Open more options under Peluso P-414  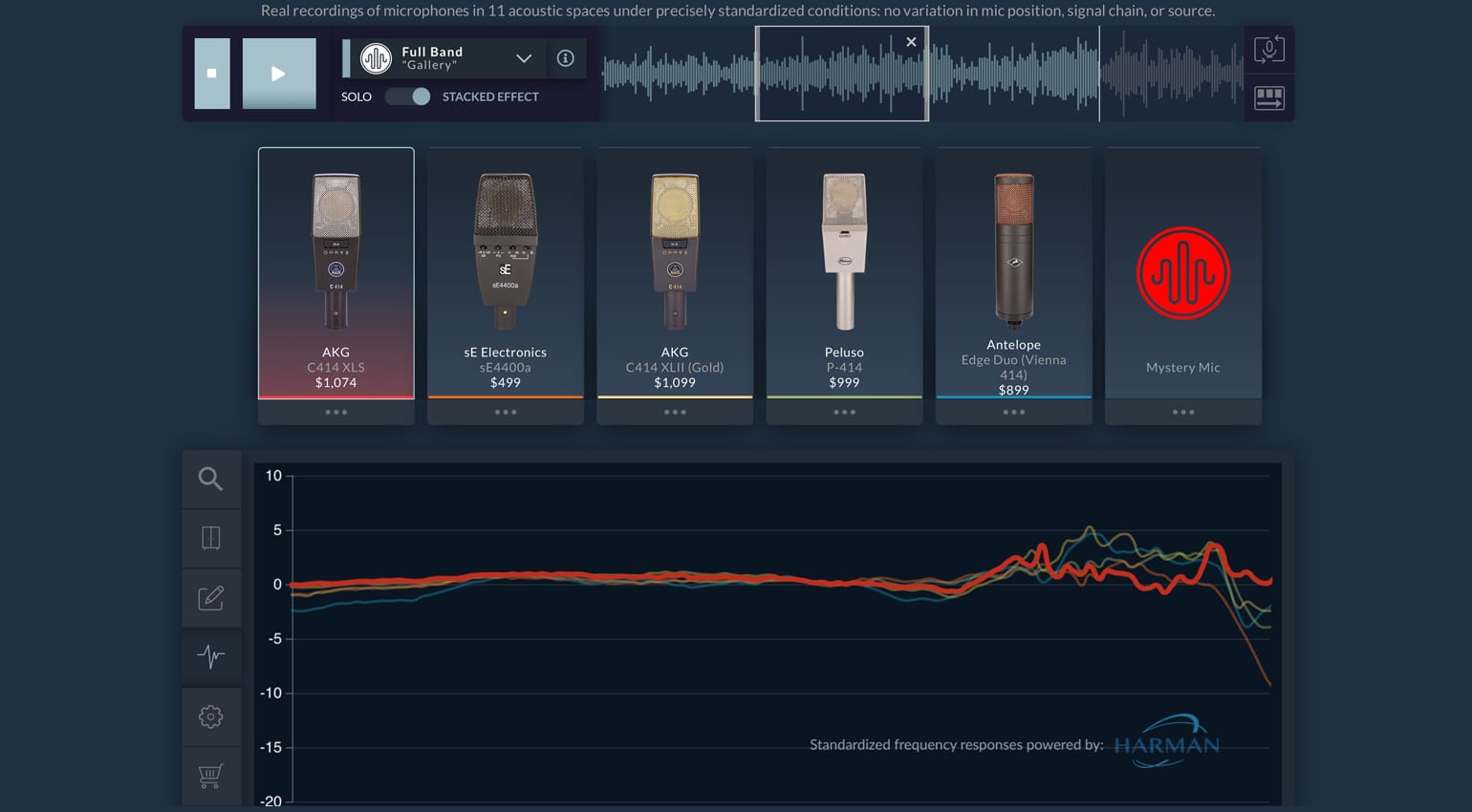844,413
